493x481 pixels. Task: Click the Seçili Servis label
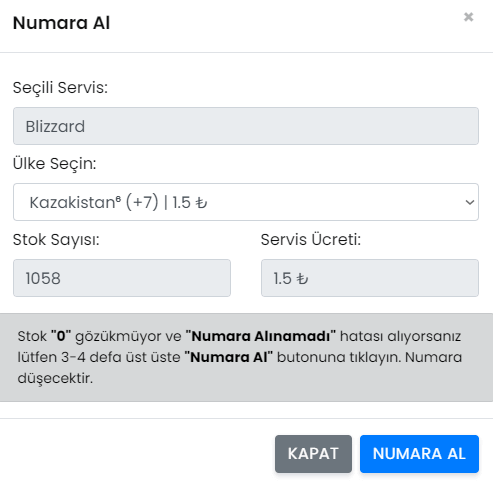pyautogui.click(x=60, y=88)
